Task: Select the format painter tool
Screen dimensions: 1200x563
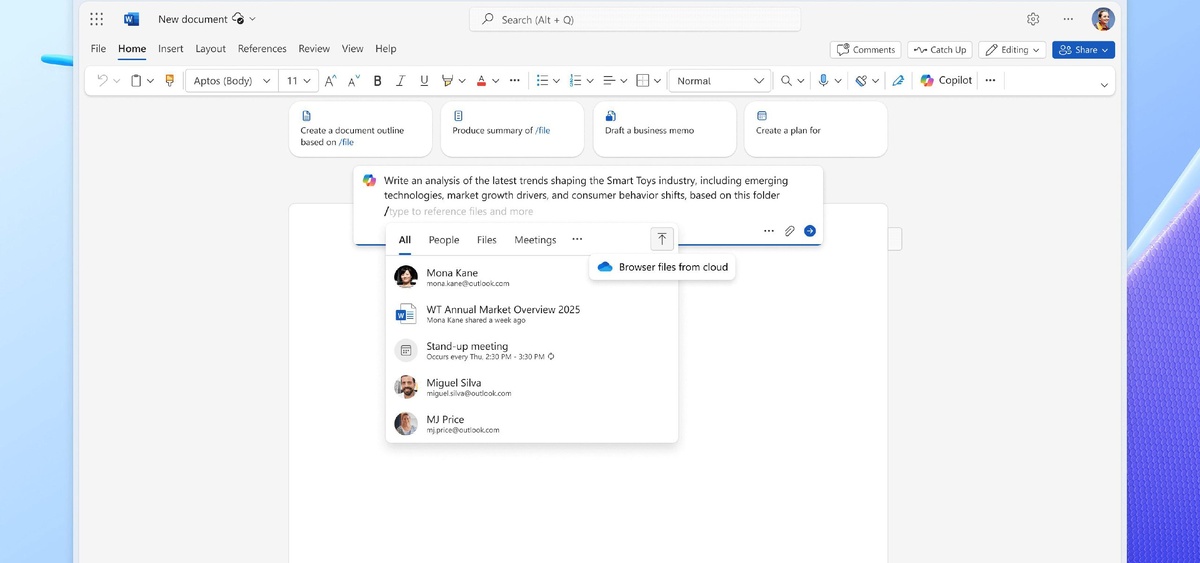Action: click(169, 81)
